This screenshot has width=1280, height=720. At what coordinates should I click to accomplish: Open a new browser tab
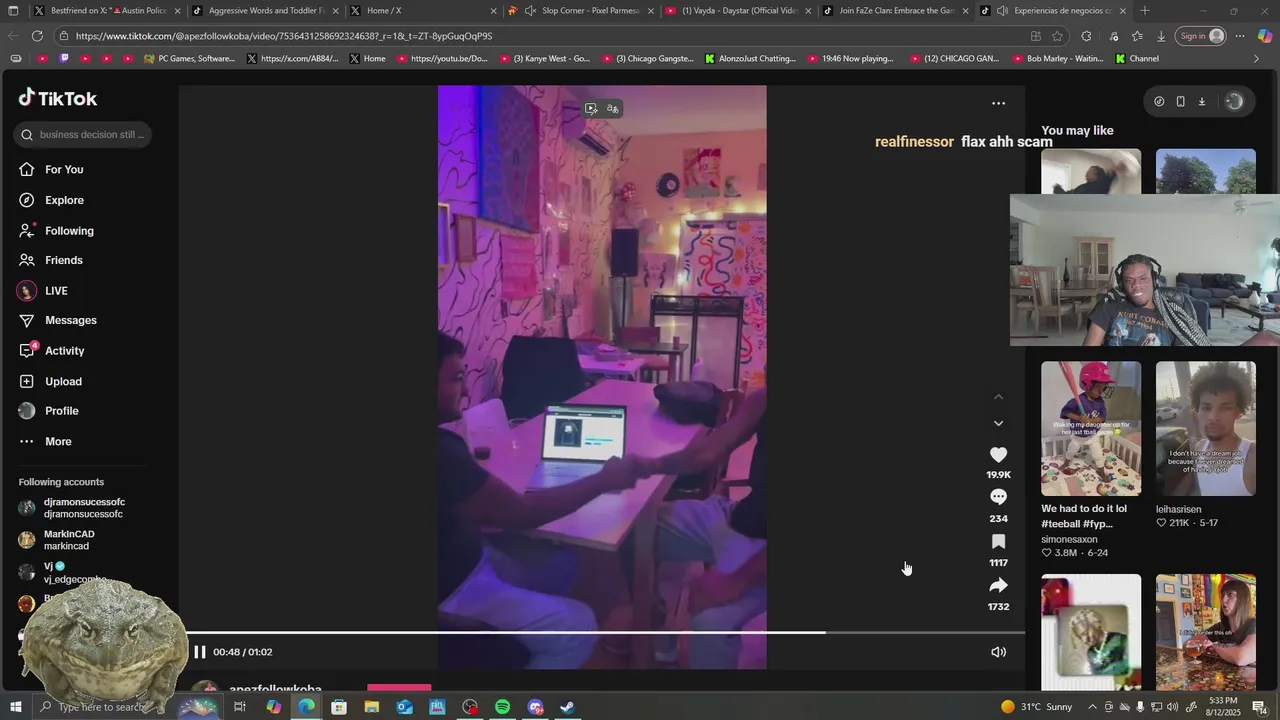pyautogui.click(x=1145, y=11)
